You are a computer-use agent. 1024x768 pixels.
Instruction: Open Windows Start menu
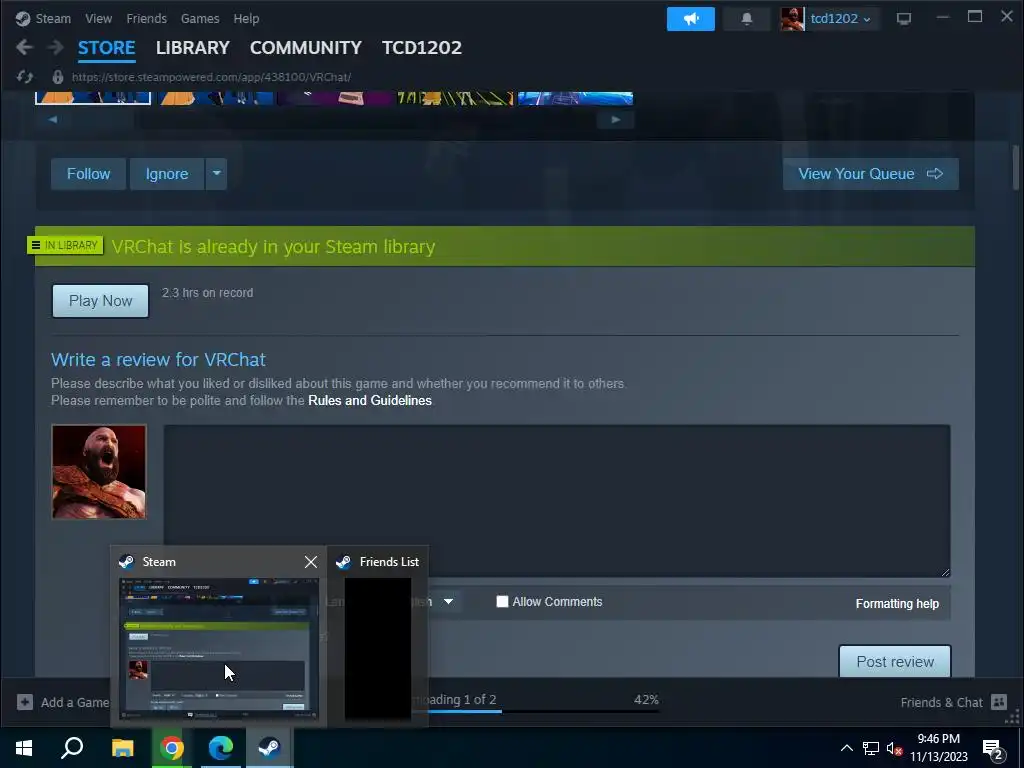(24, 747)
